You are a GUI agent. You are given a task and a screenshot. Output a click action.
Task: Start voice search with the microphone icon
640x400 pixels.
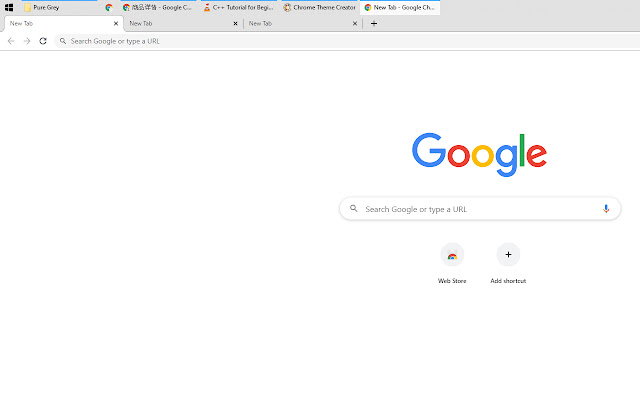click(x=606, y=209)
